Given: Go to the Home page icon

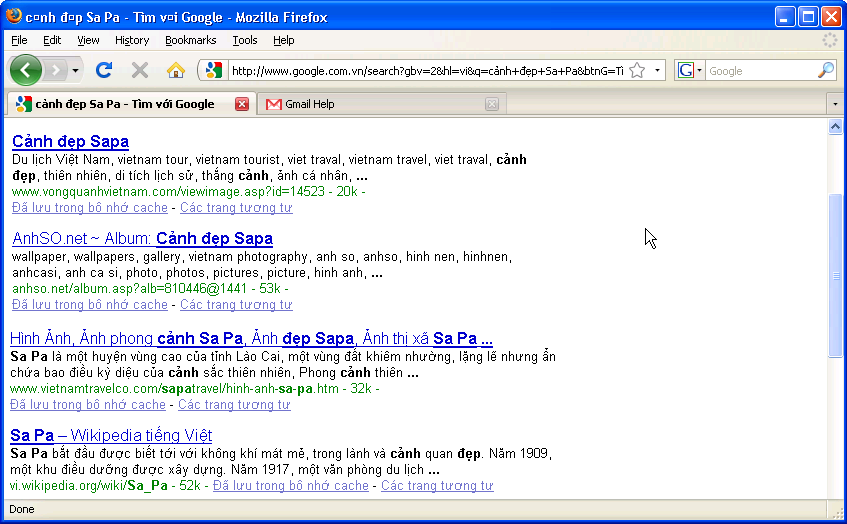Looking at the screenshot, I should point(176,70).
